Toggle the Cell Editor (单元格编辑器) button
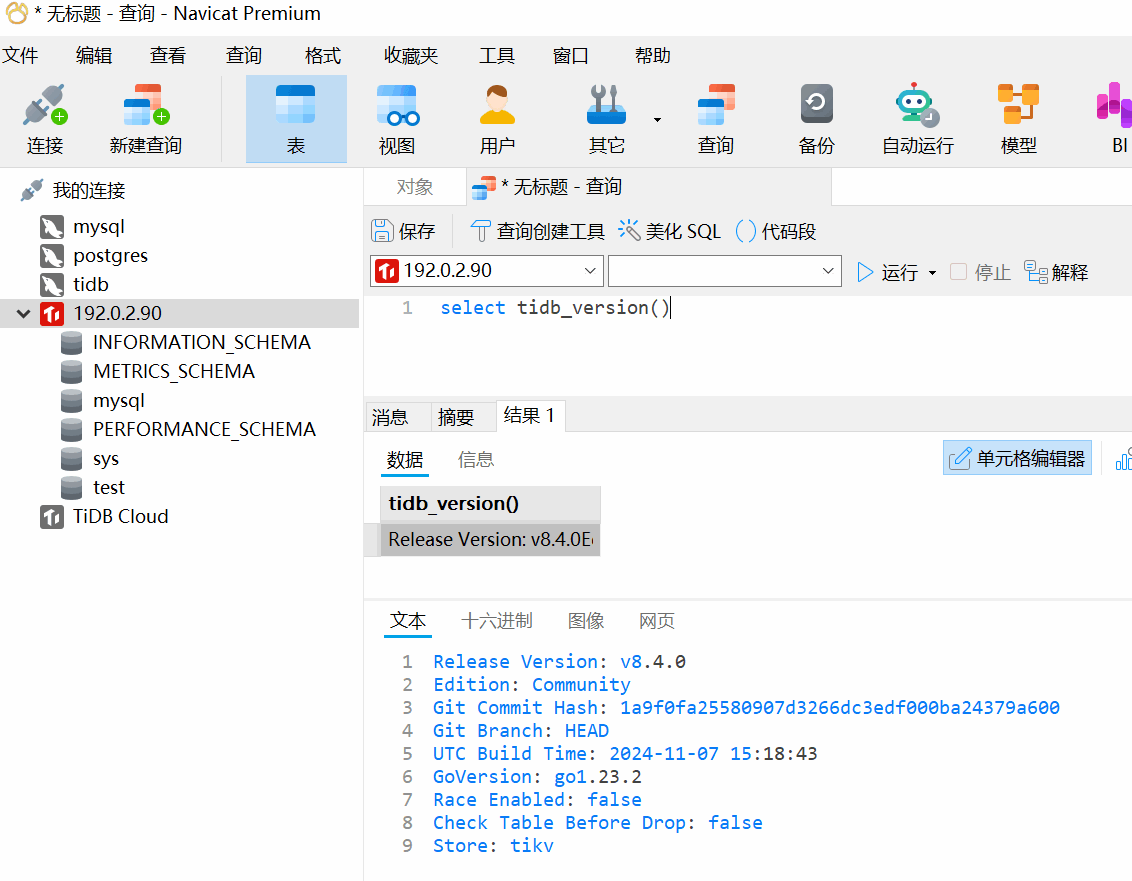The image size is (1132, 881). tap(1017, 458)
